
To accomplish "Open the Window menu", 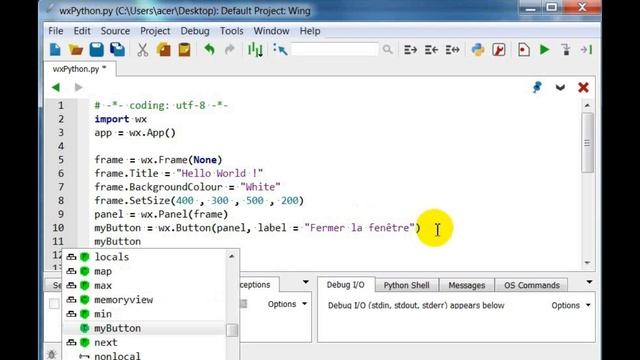I will (x=271, y=31).
